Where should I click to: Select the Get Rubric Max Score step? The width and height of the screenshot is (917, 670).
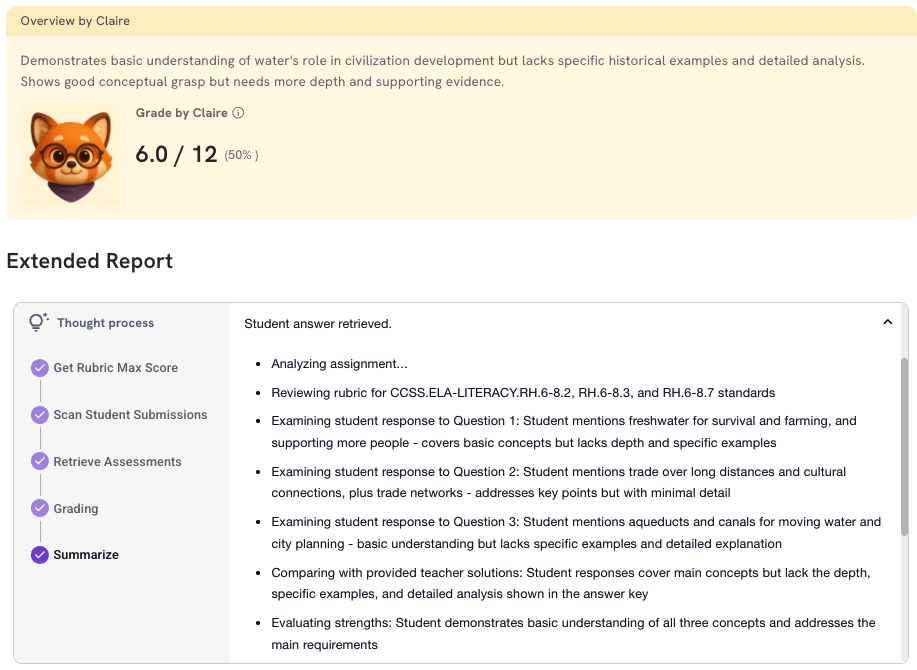point(116,368)
